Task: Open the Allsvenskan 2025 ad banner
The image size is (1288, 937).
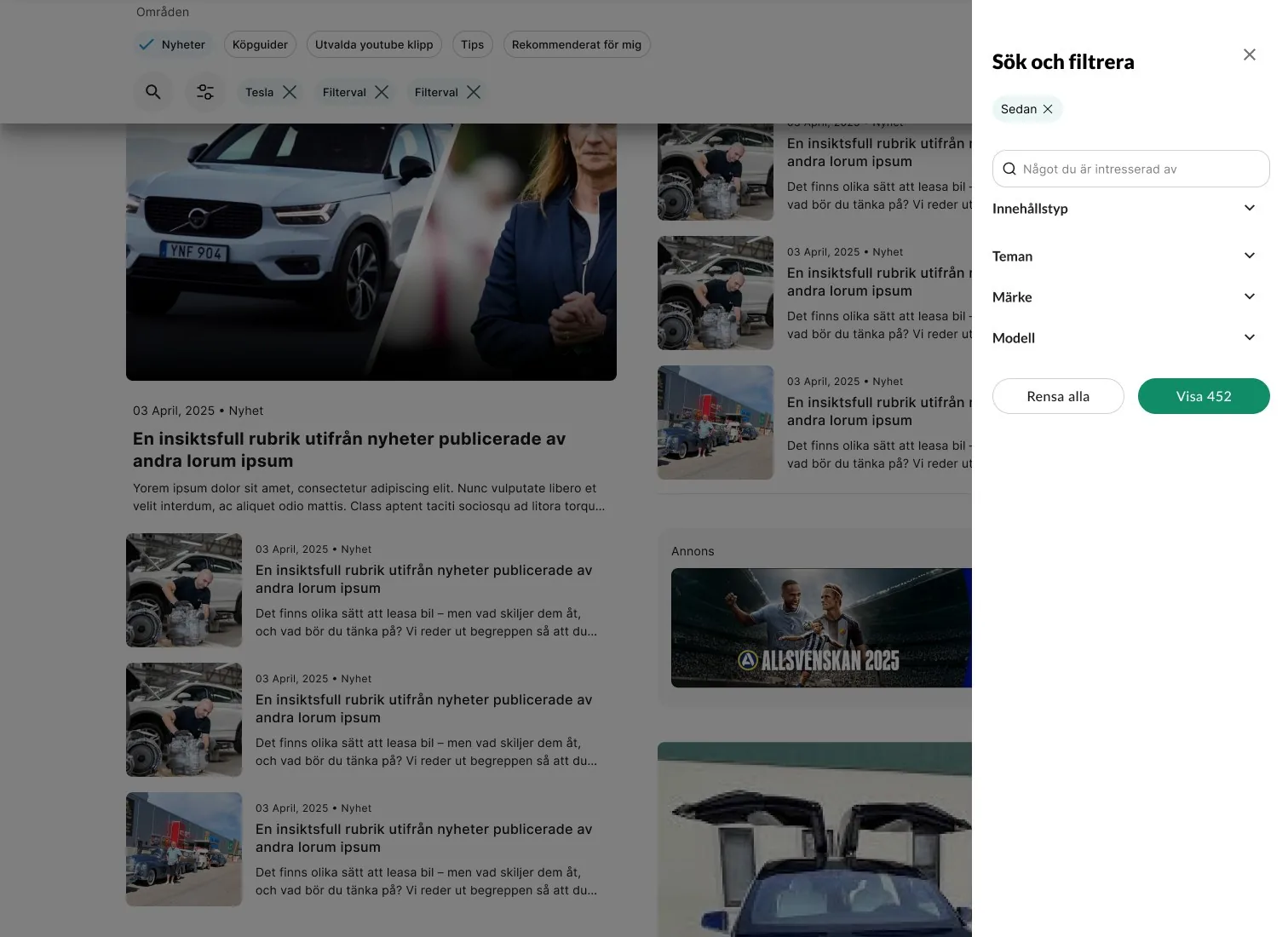Action: [821, 628]
